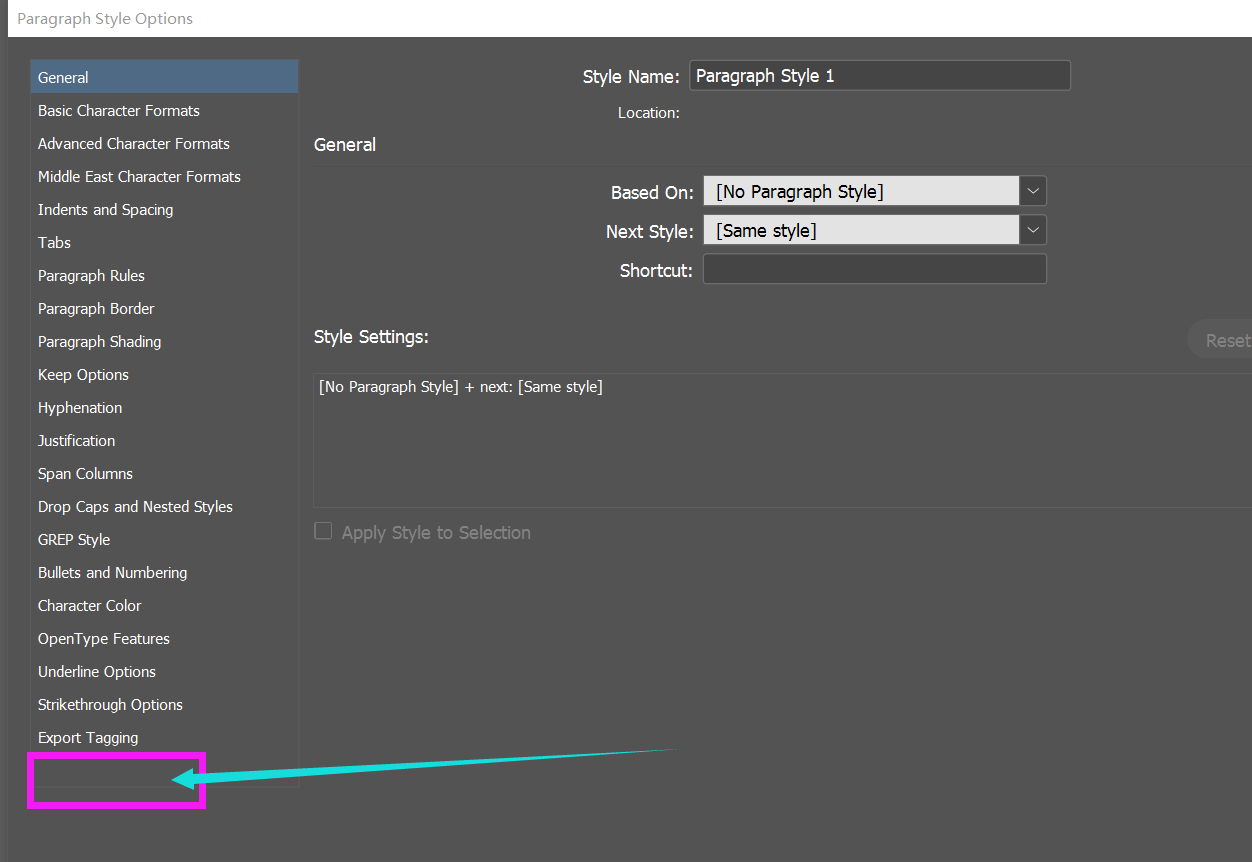Select the Hyphenation category
1252x862 pixels.
[80, 407]
